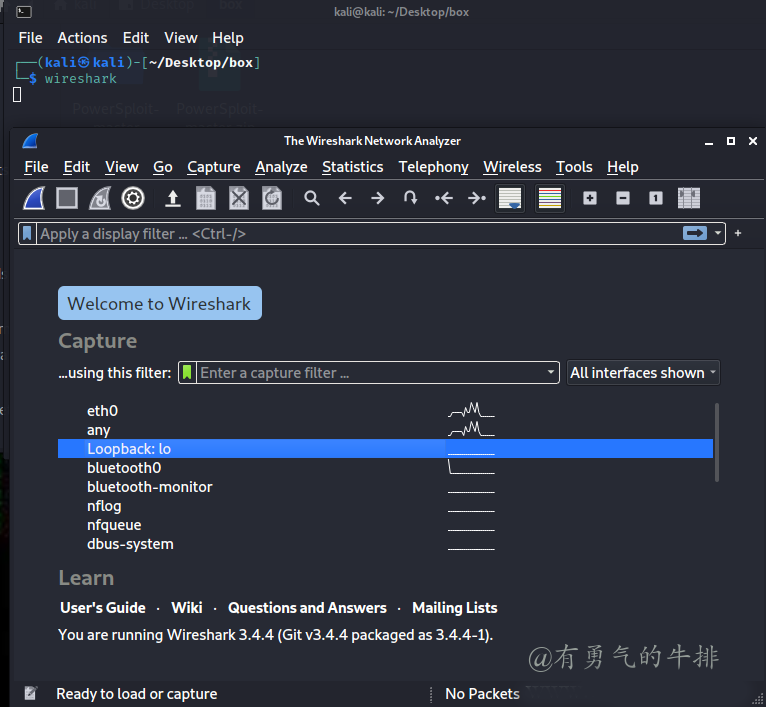Open the Telephony menu
Screen dimensions: 766x707
[434, 167]
